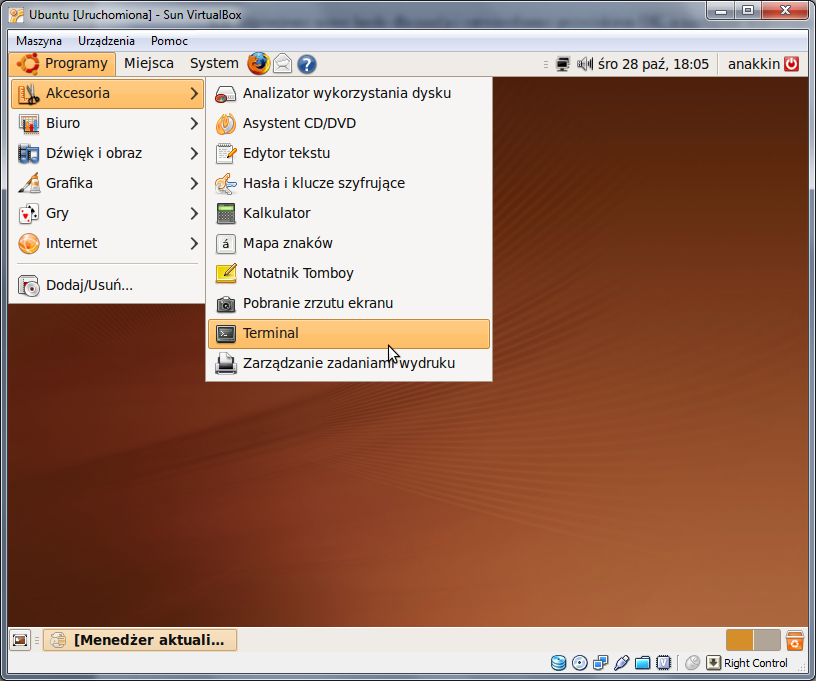Launch Kalkulator from Akcesoria
The image size is (816, 681).
349,213
